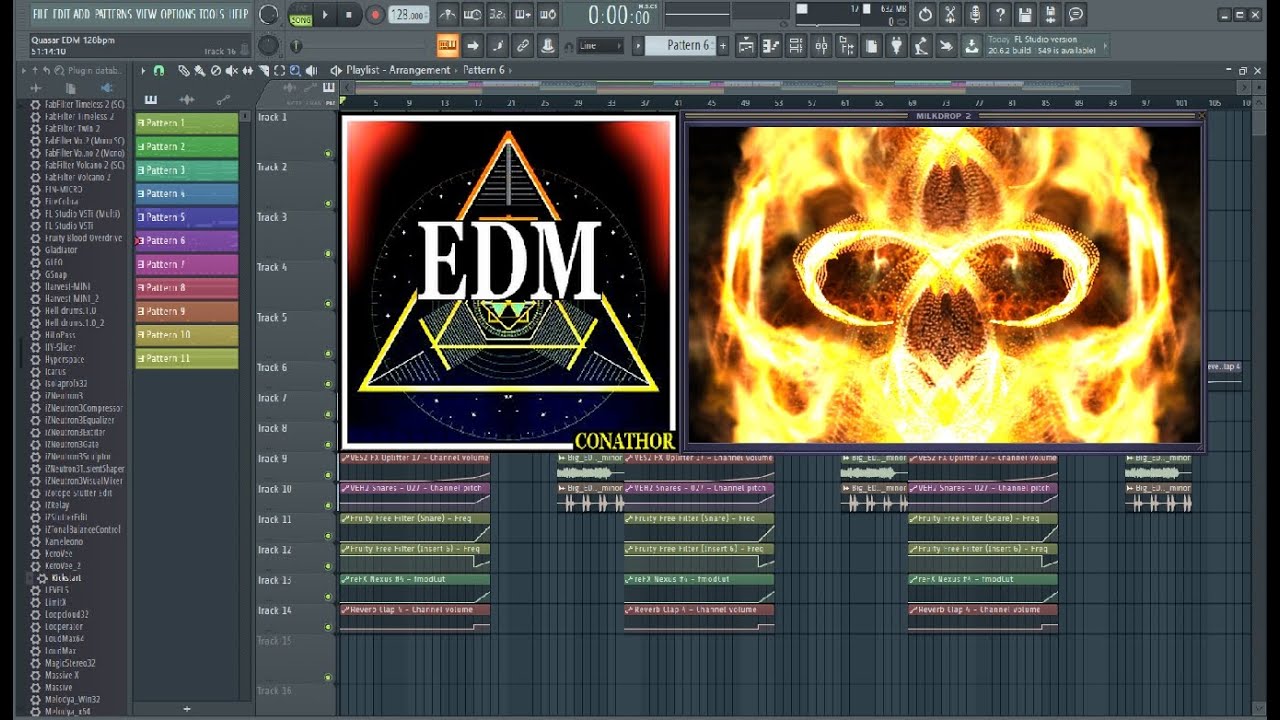Open the audio editor scissors icon
Viewport: 1280px width, 720px height.
tap(950, 15)
